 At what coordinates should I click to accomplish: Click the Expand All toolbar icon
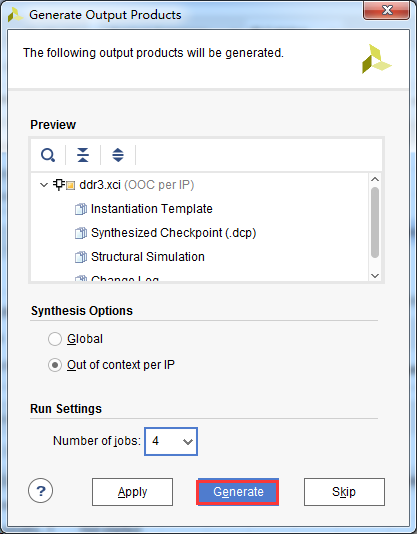pyautogui.click(x=118, y=155)
